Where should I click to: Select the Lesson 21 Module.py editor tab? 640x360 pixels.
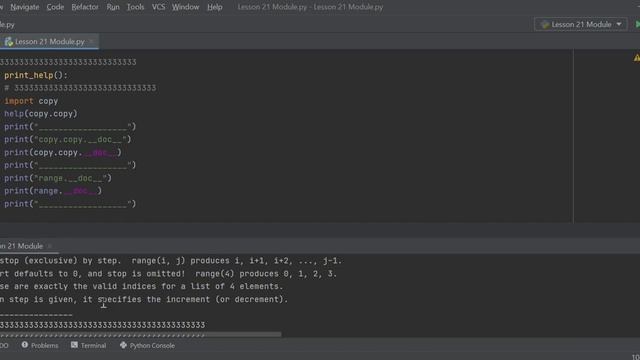click(49, 42)
